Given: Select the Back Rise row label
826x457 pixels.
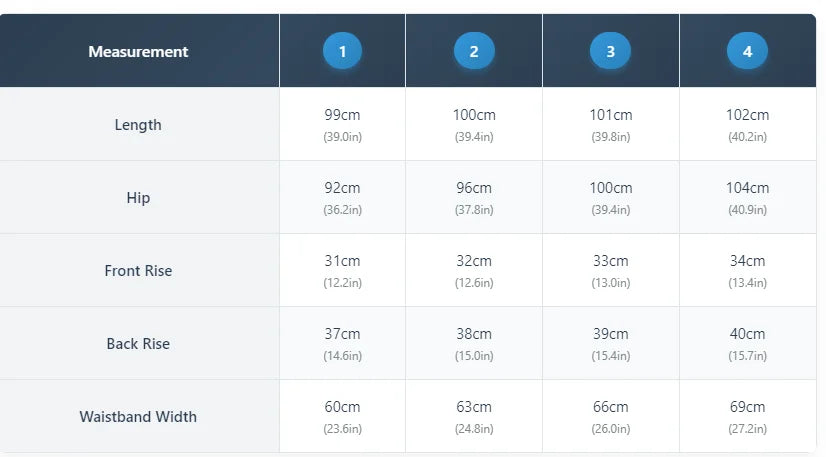Looking at the screenshot, I should [x=139, y=344].
